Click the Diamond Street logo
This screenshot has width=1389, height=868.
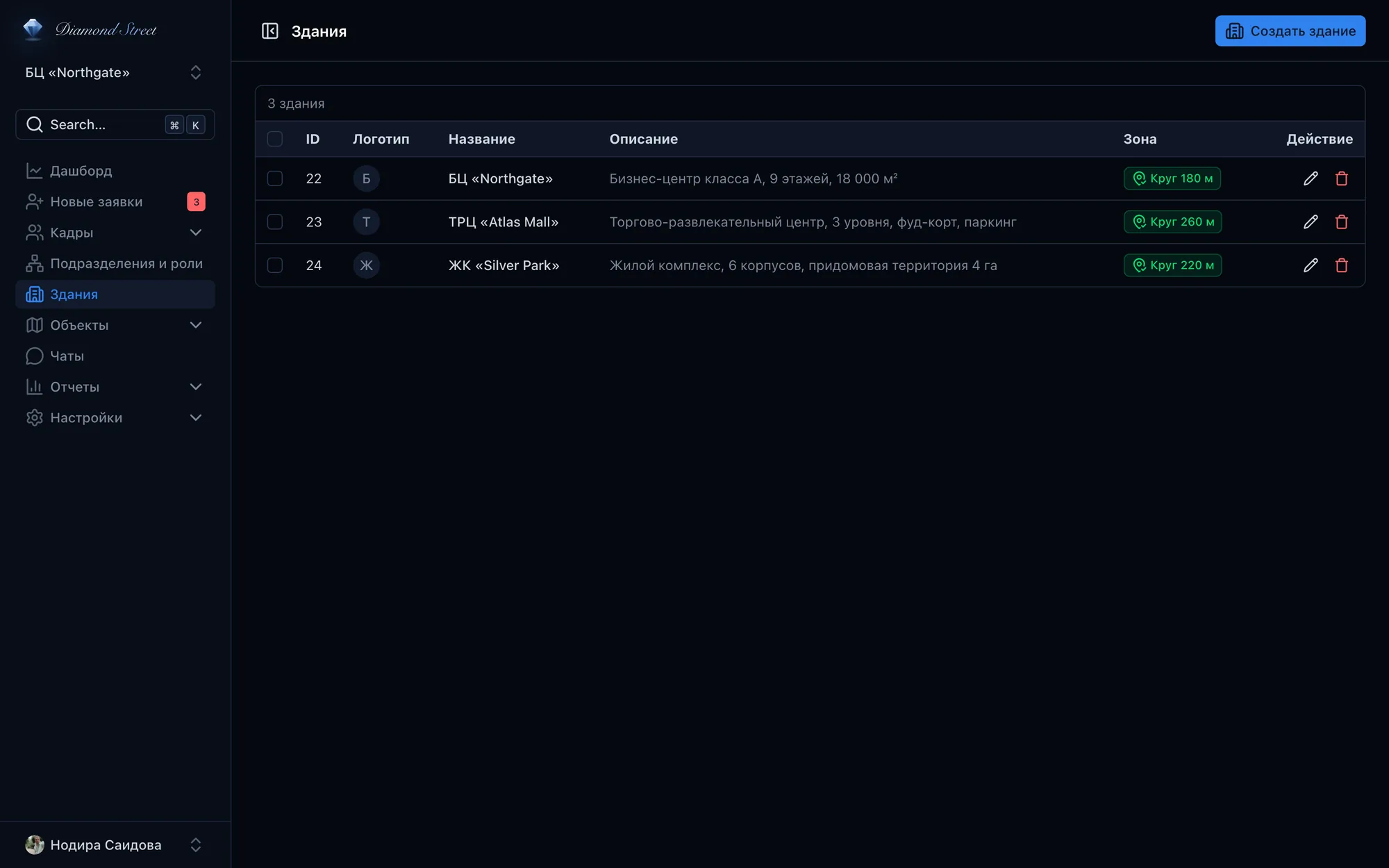point(90,29)
